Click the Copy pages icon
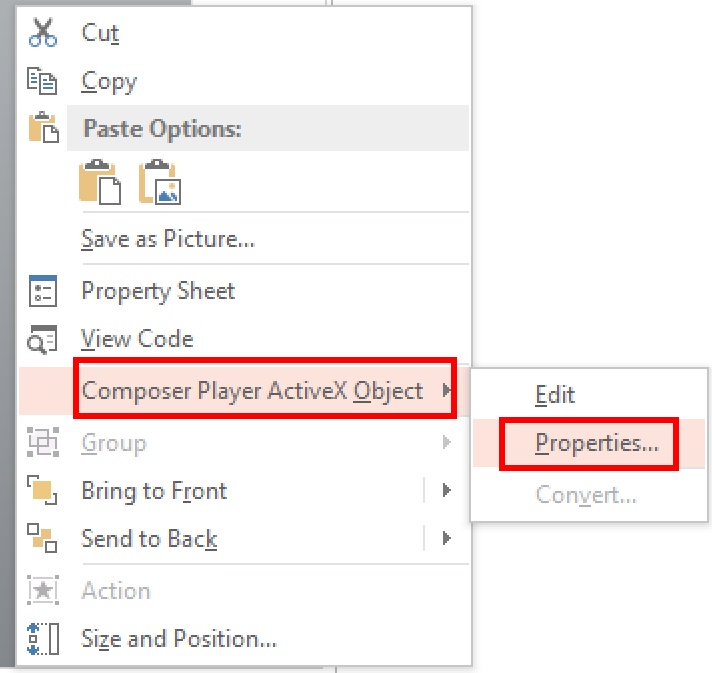Viewport: 712px width, 673px height. pyautogui.click(x=42, y=81)
